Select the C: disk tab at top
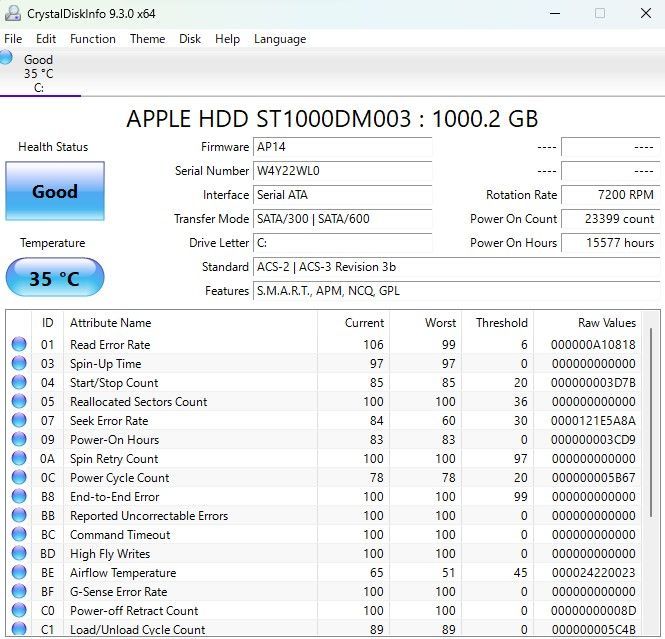This screenshot has width=665, height=639. click(x=39, y=73)
